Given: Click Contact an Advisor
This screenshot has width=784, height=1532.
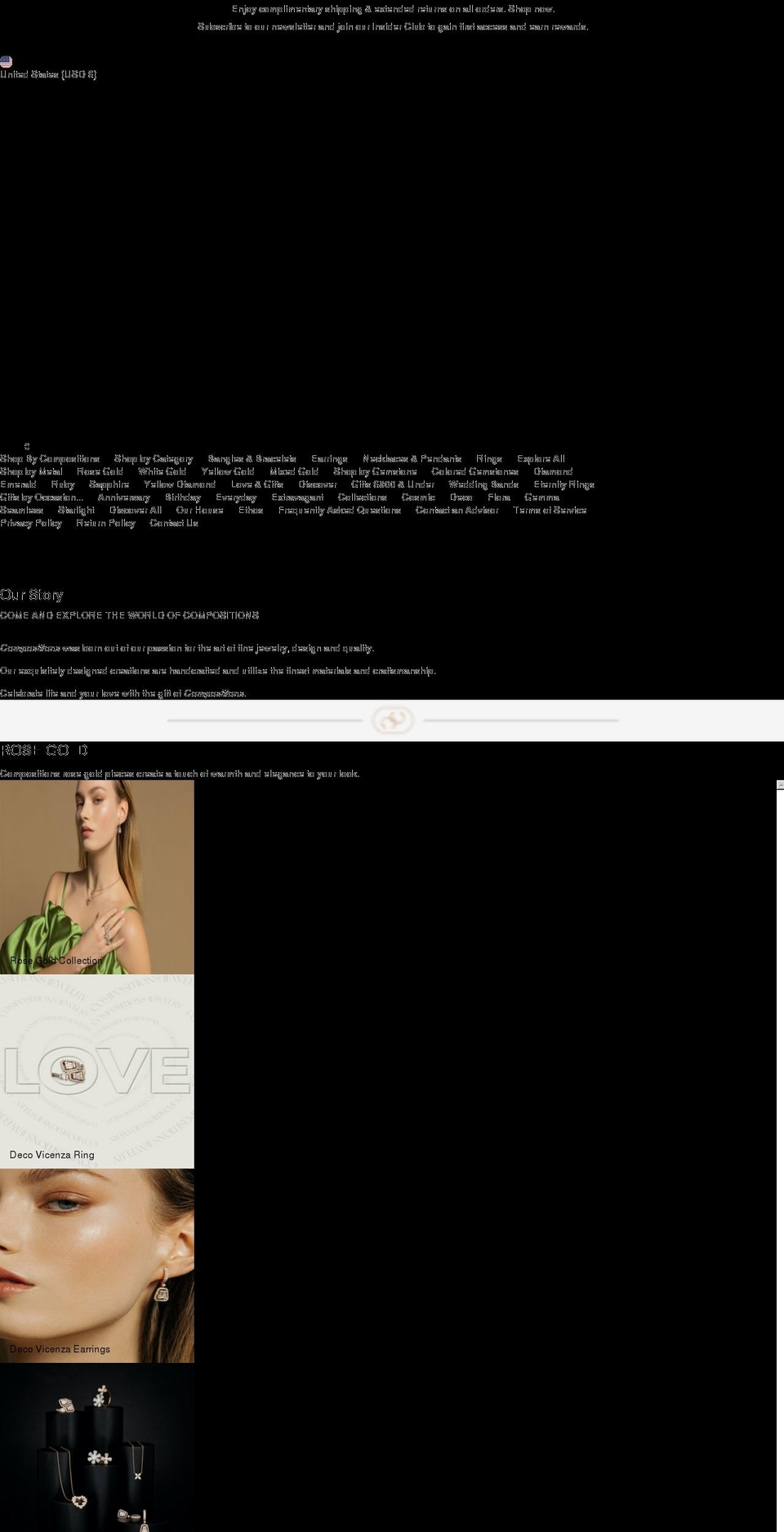Looking at the screenshot, I should [457, 510].
